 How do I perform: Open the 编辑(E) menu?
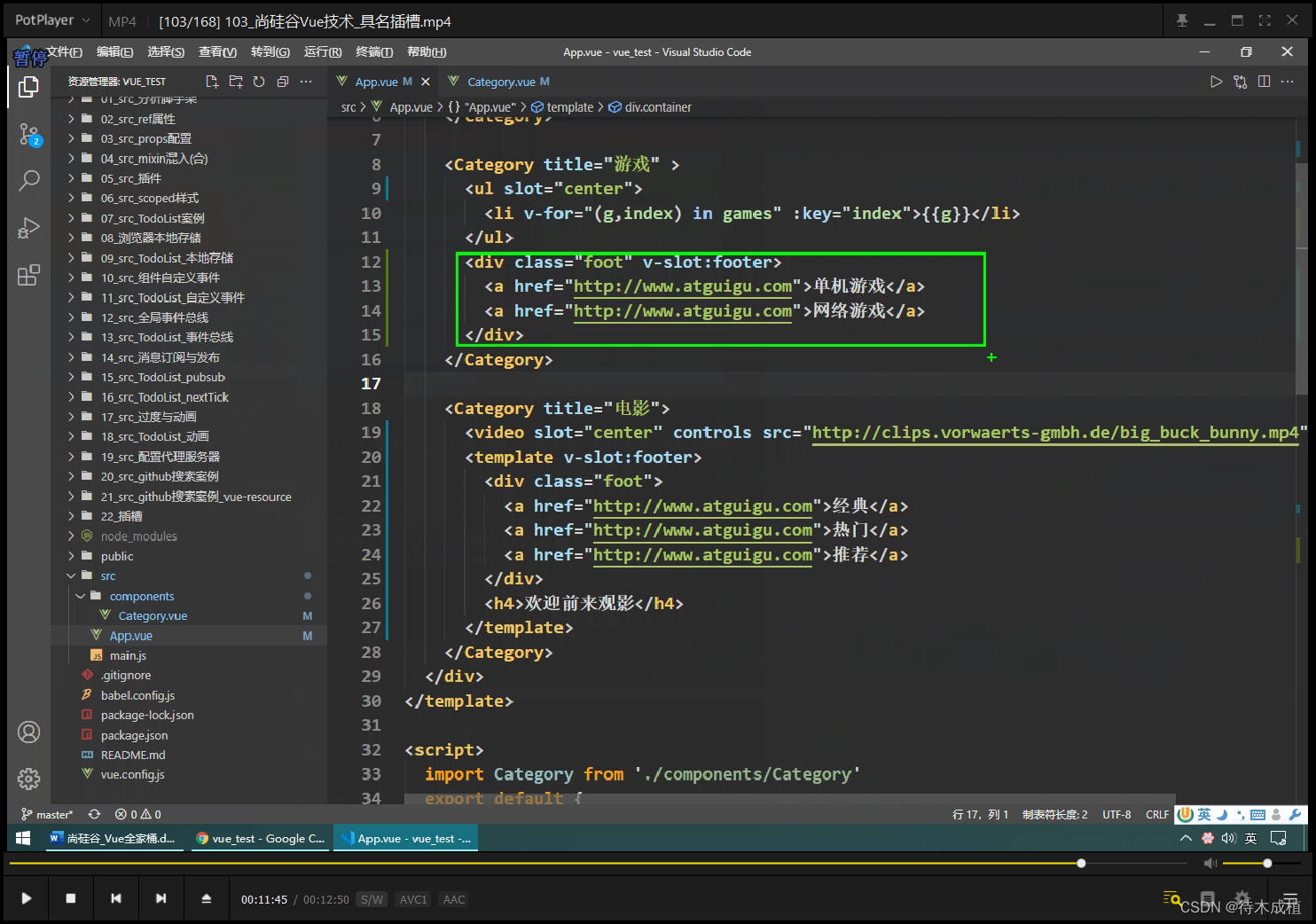click(114, 52)
